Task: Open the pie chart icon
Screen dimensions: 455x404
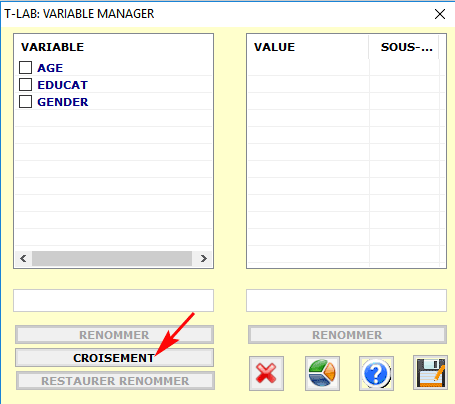Action: point(322,373)
